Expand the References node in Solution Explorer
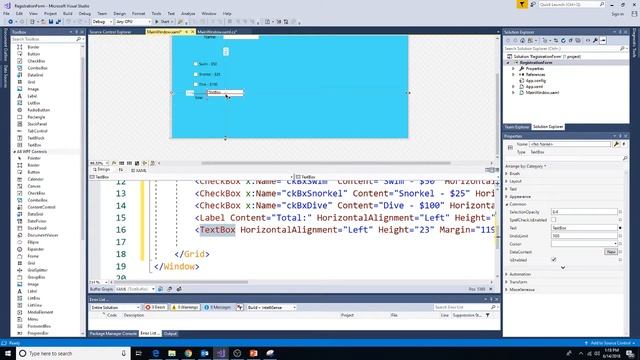Image resolution: width=640 pixels, height=360 pixels. pyautogui.click(x=513, y=75)
